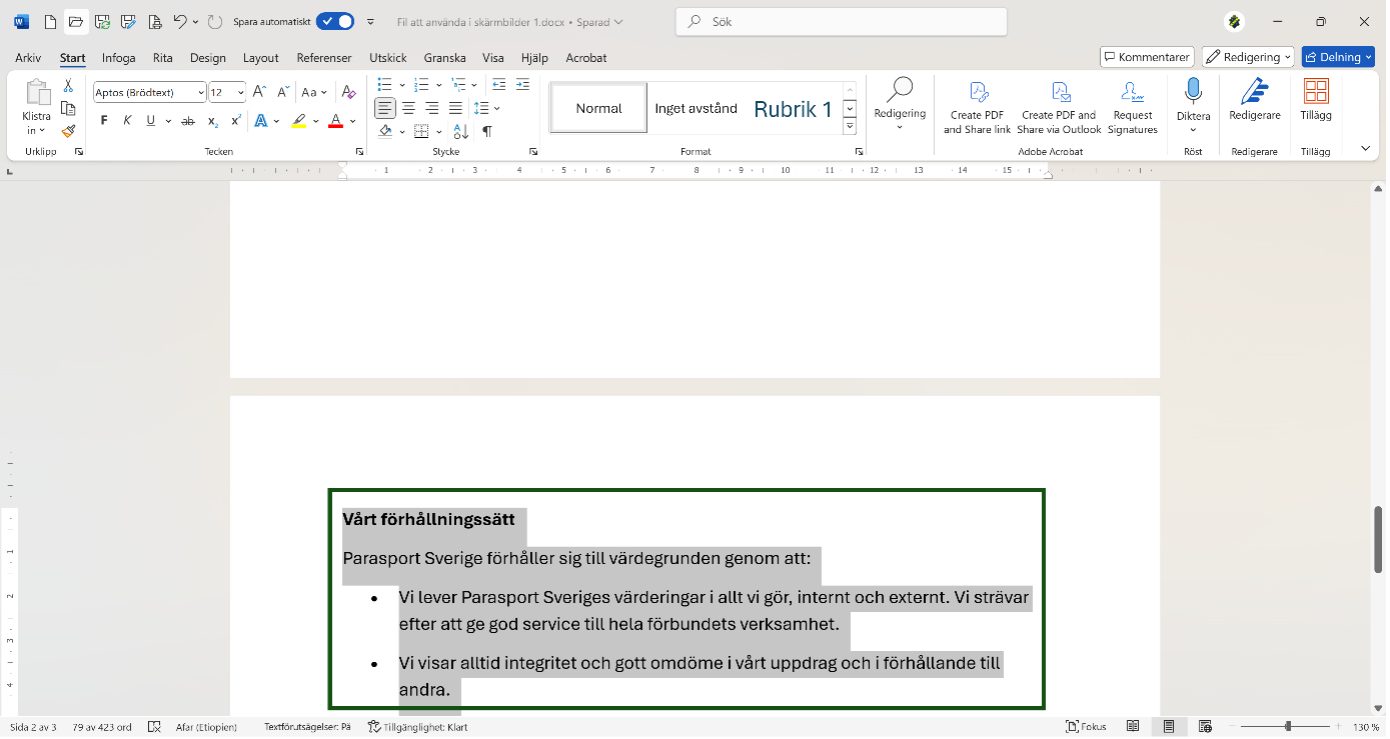
Task: Switch to the Infoga tab
Action: pyautogui.click(x=118, y=58)
